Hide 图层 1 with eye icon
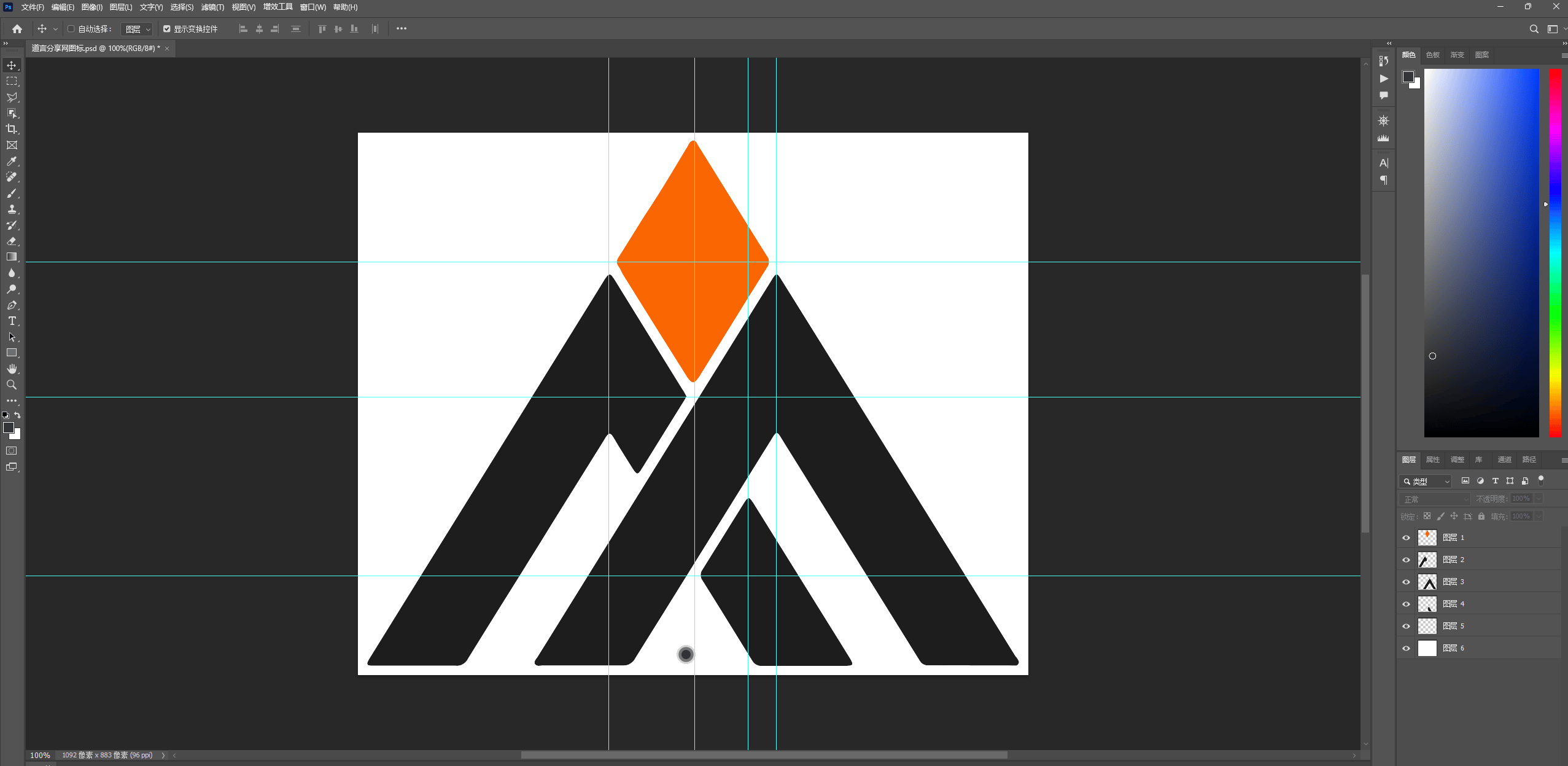The image size is (1568, 766). 1406,537
